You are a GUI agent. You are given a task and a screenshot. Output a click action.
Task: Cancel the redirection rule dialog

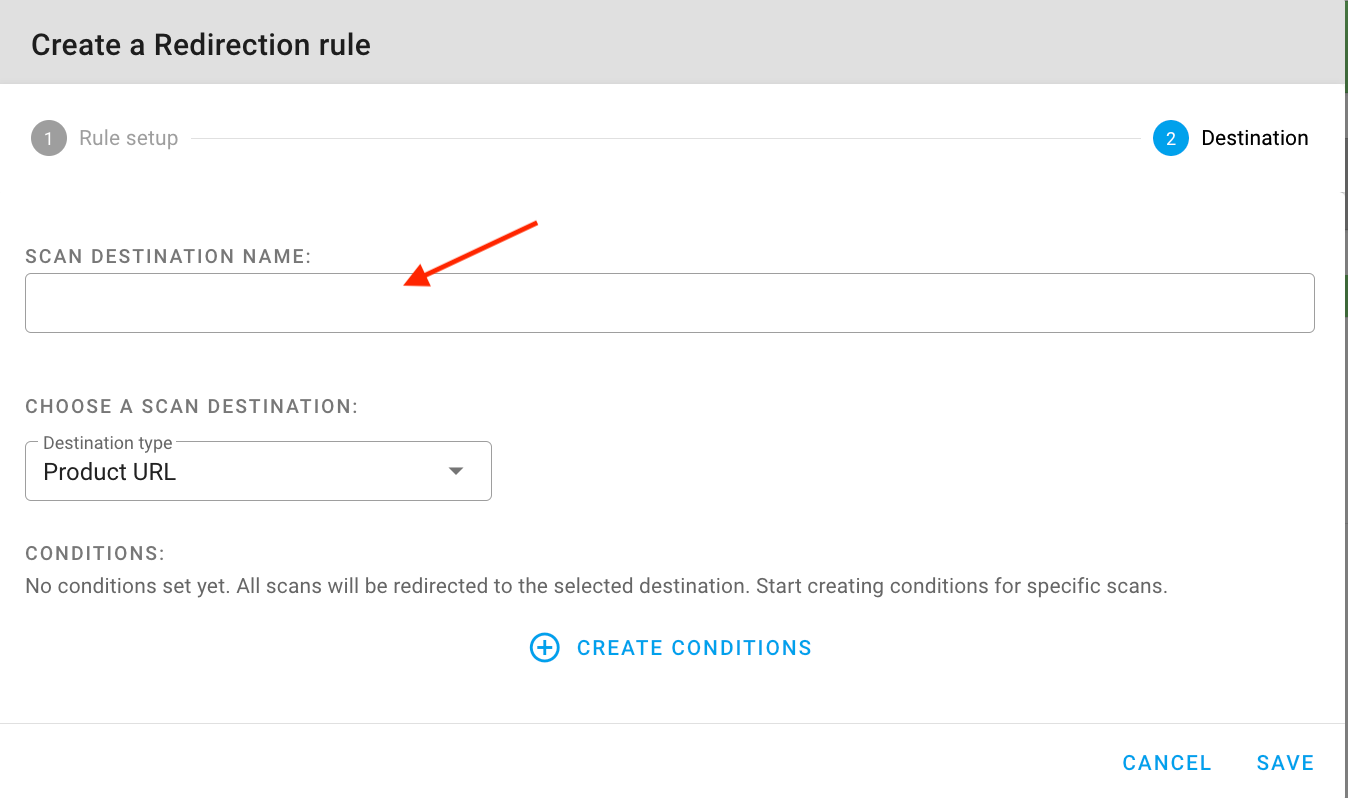(x=1166, y=763)
